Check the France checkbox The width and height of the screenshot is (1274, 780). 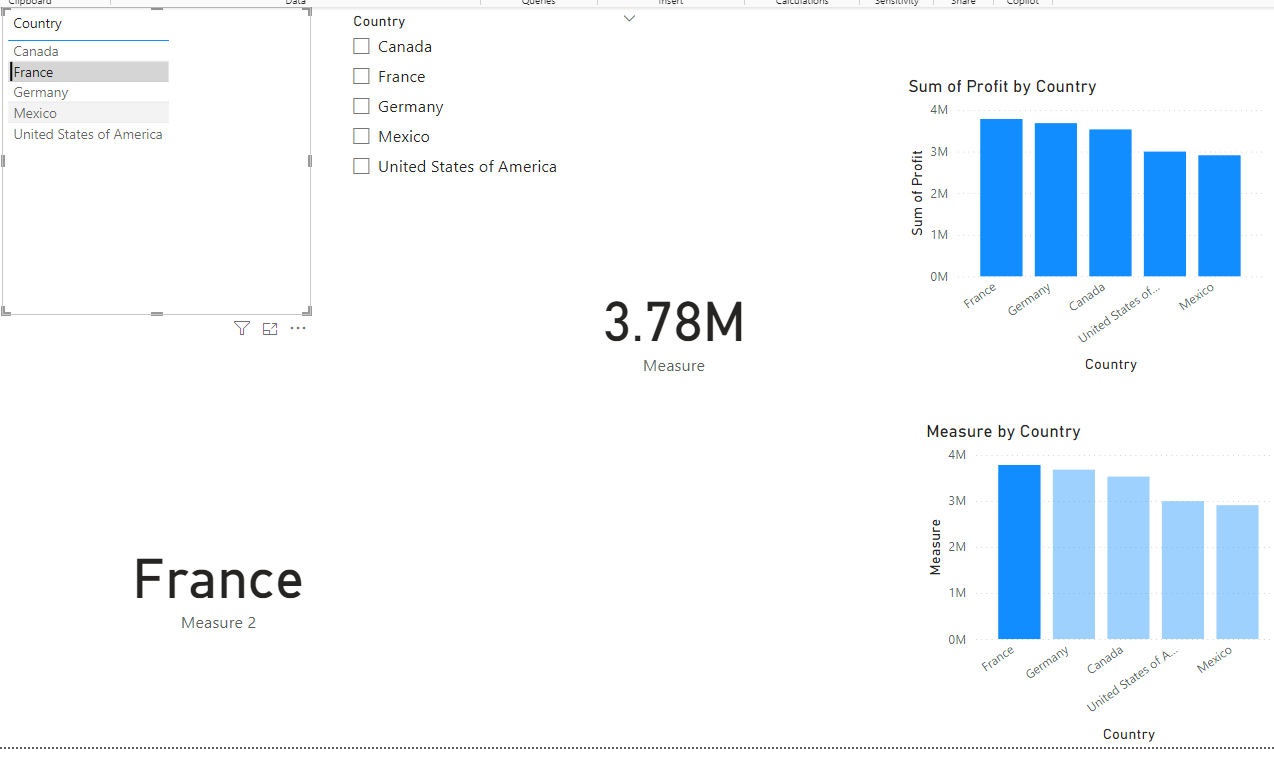[362, 76]
